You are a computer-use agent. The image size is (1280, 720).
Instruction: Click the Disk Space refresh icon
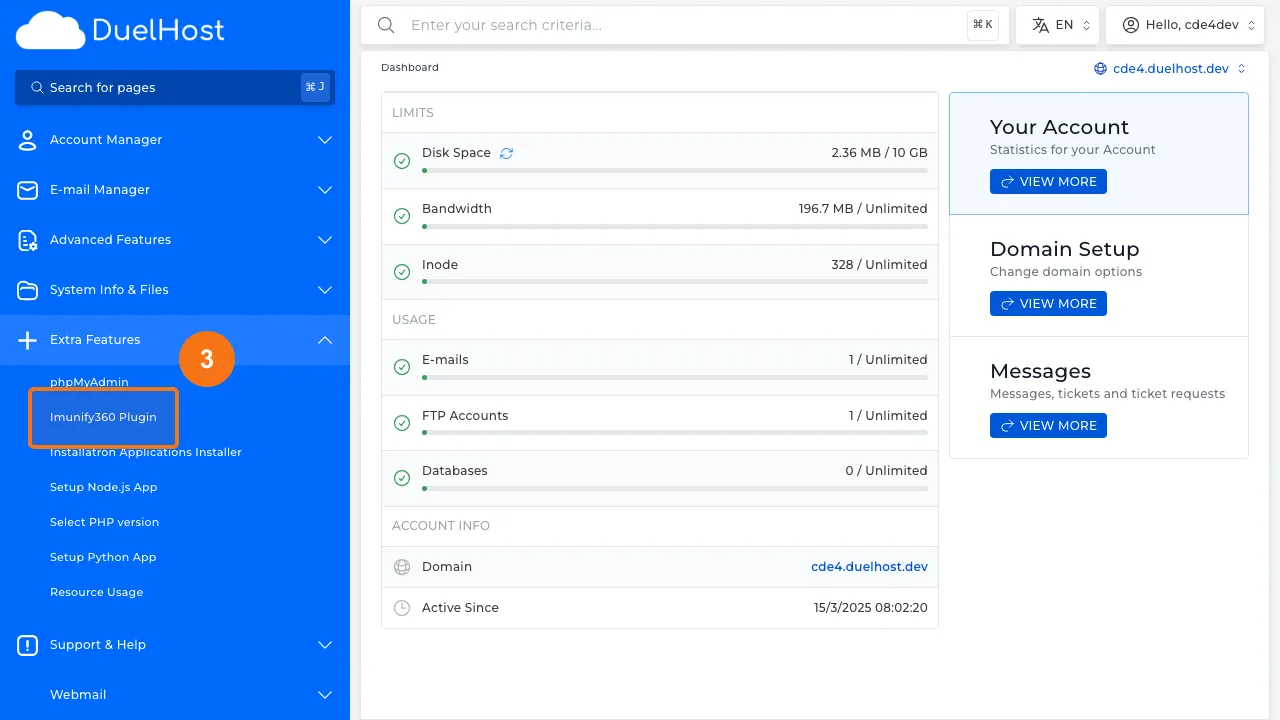tap(506, 153)
